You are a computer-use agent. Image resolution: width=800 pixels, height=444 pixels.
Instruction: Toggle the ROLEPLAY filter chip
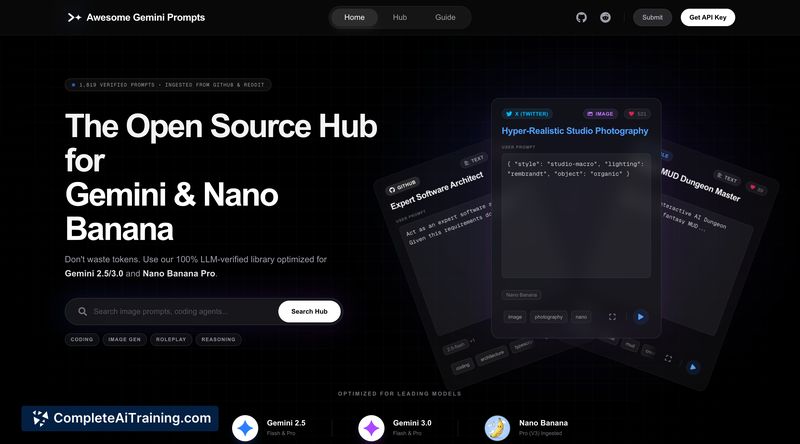[171, 340]
